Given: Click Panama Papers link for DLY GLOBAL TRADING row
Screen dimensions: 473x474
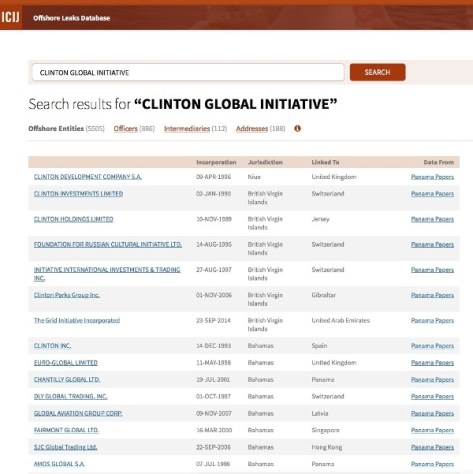Looking at the screenshot, I should tap(432, 396).
